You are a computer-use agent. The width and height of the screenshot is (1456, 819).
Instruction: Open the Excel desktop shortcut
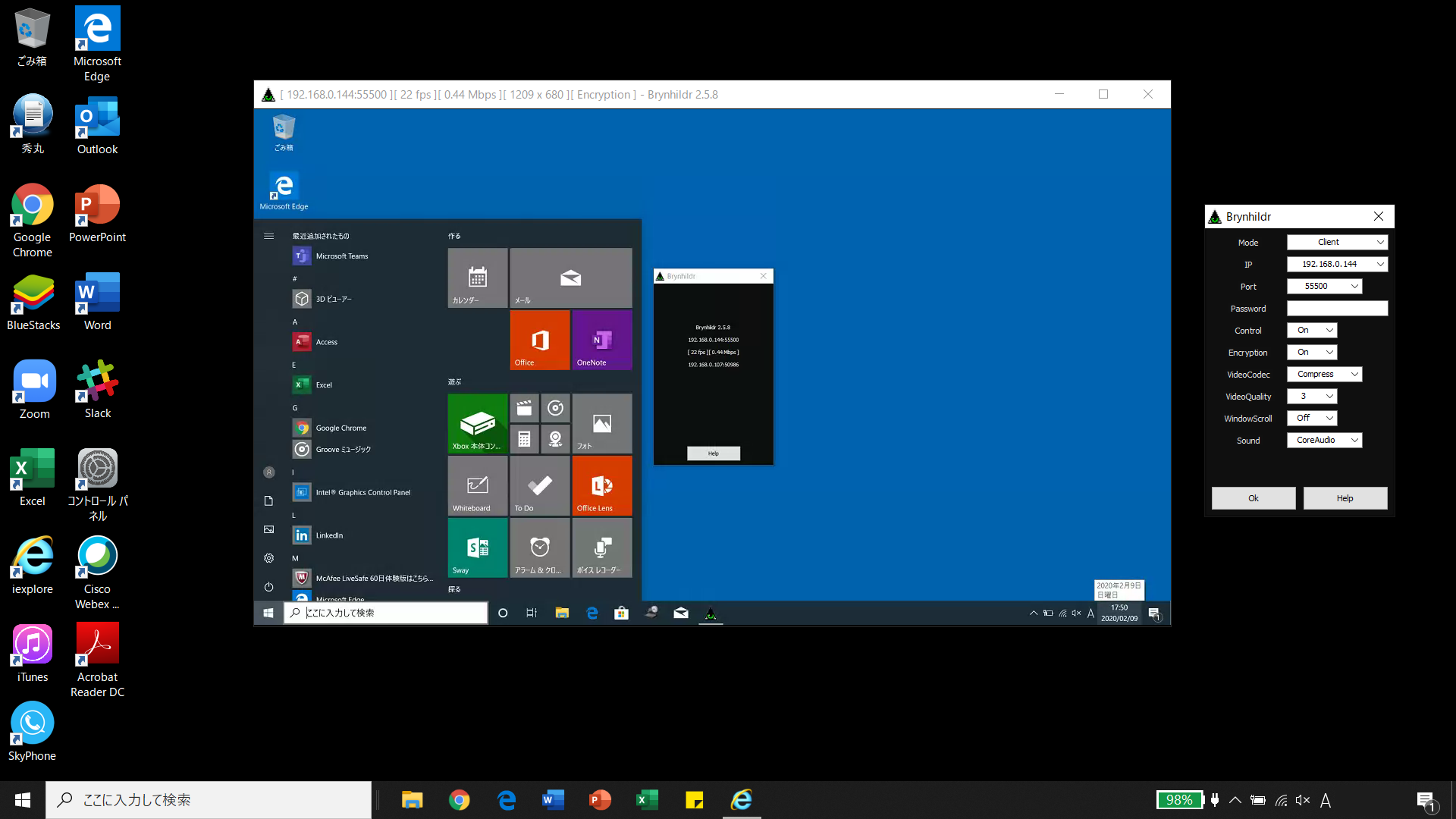click(32, 477)
